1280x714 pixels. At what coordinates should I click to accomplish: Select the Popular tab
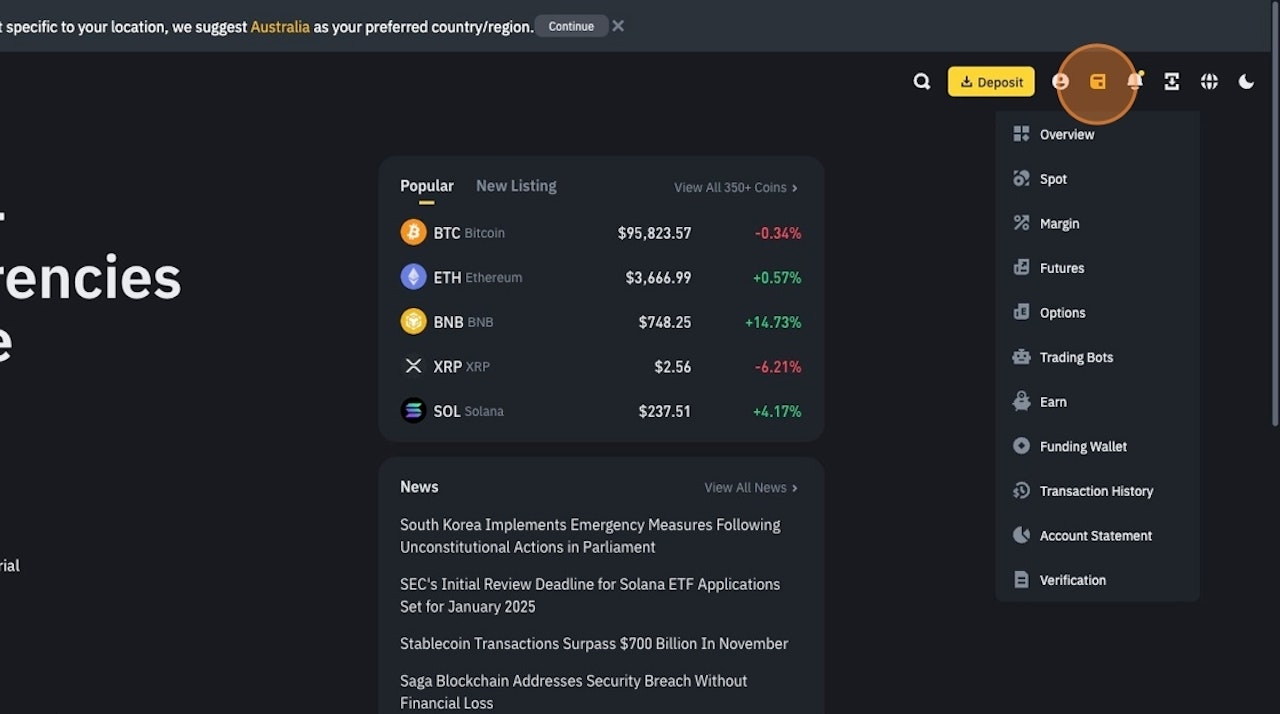coord(426,185)
